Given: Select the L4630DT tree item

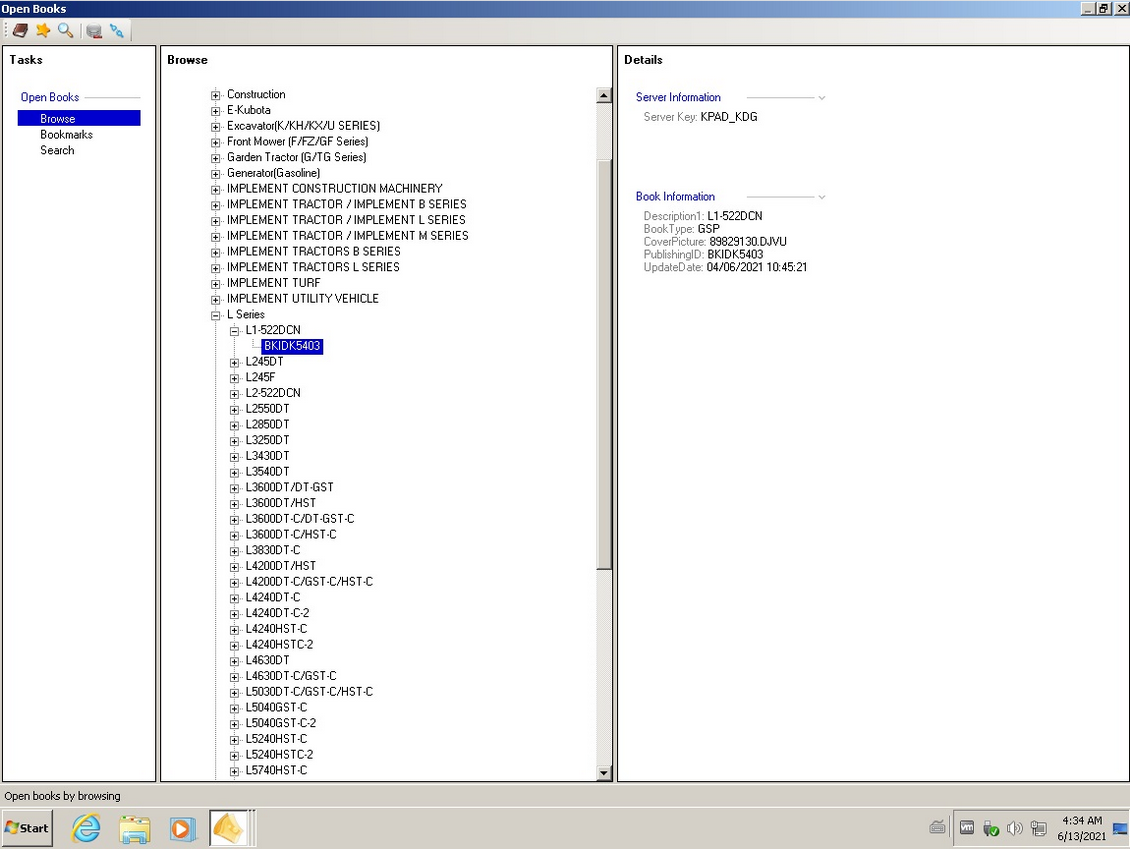Looking at the screenshot, I should click(267, 660).
